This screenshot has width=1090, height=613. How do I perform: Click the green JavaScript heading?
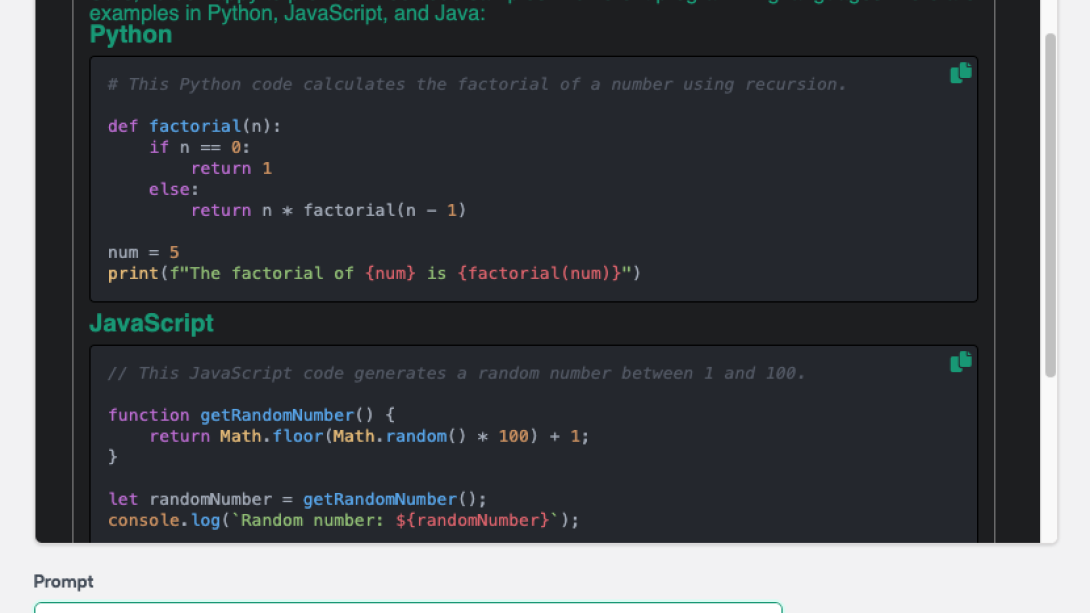[151, 324]
